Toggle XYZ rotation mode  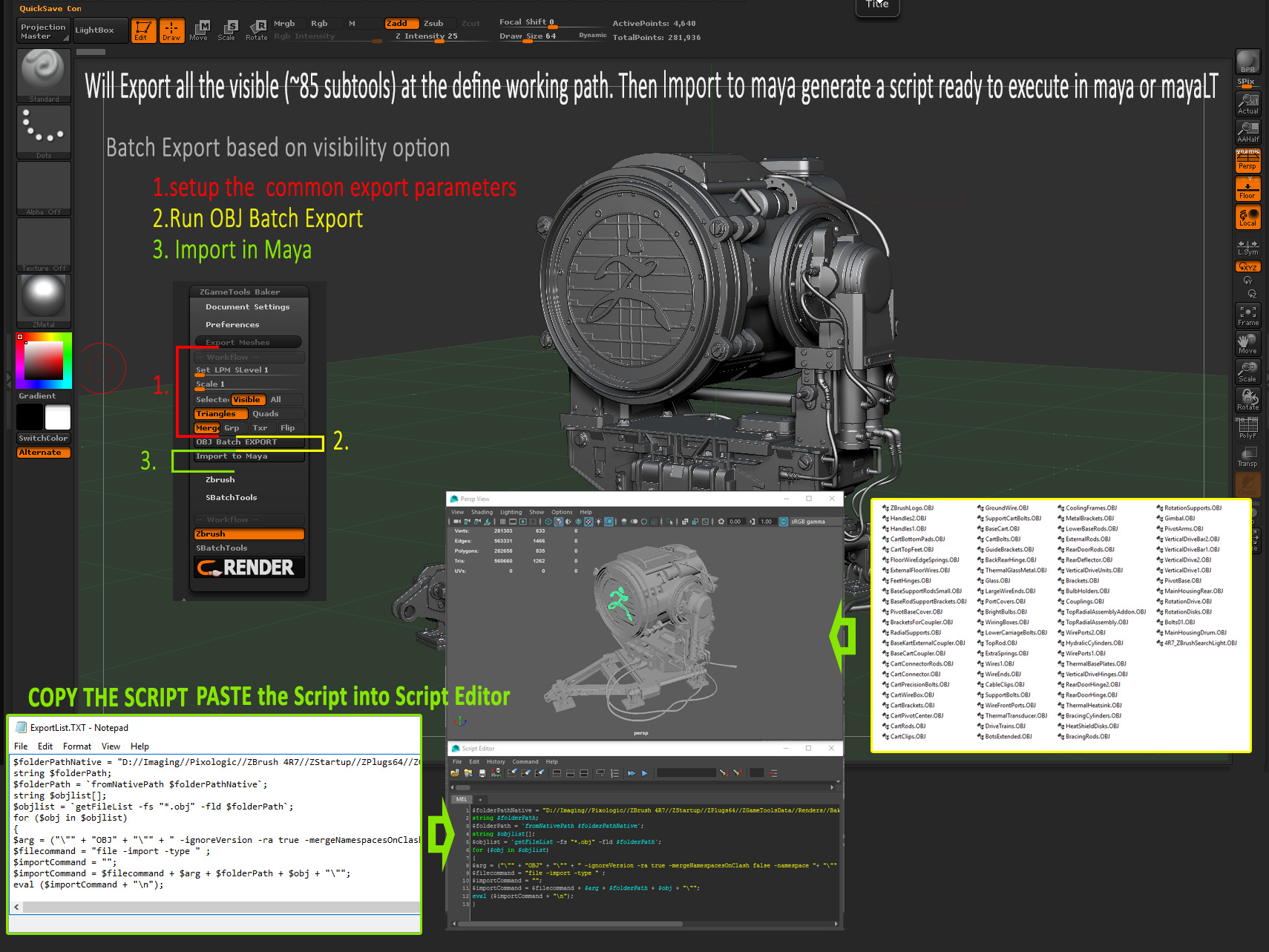click(1247, 266)
